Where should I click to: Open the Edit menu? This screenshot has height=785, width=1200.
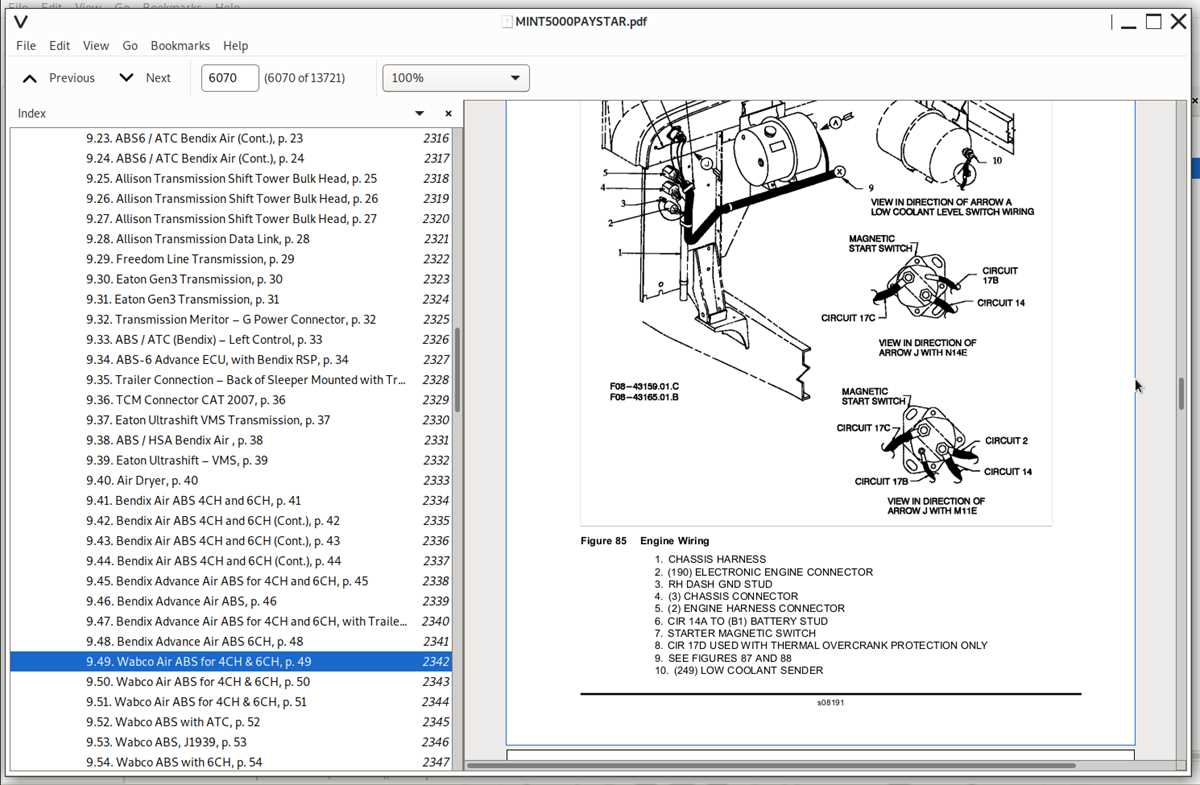tap(60, 46)
